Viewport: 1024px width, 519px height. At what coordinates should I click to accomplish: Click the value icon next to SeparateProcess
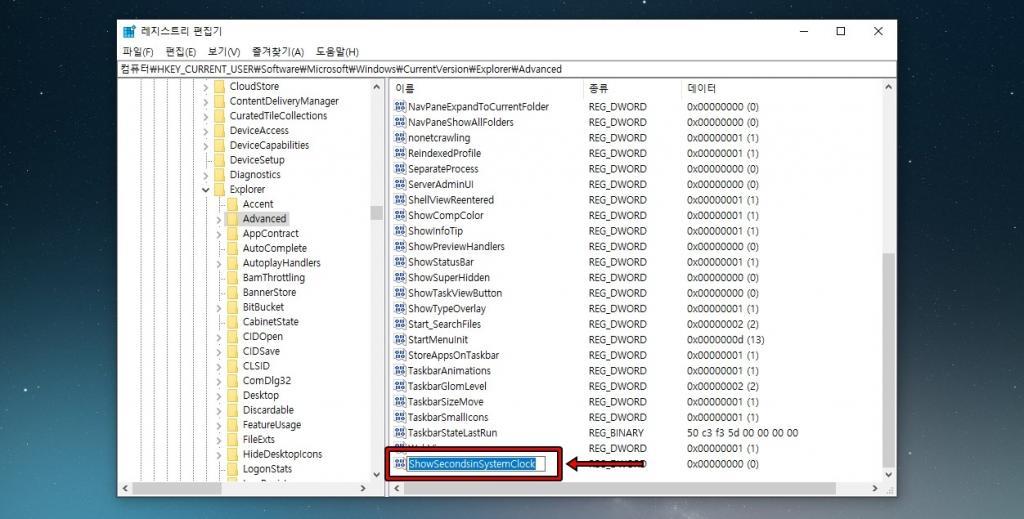400,168
